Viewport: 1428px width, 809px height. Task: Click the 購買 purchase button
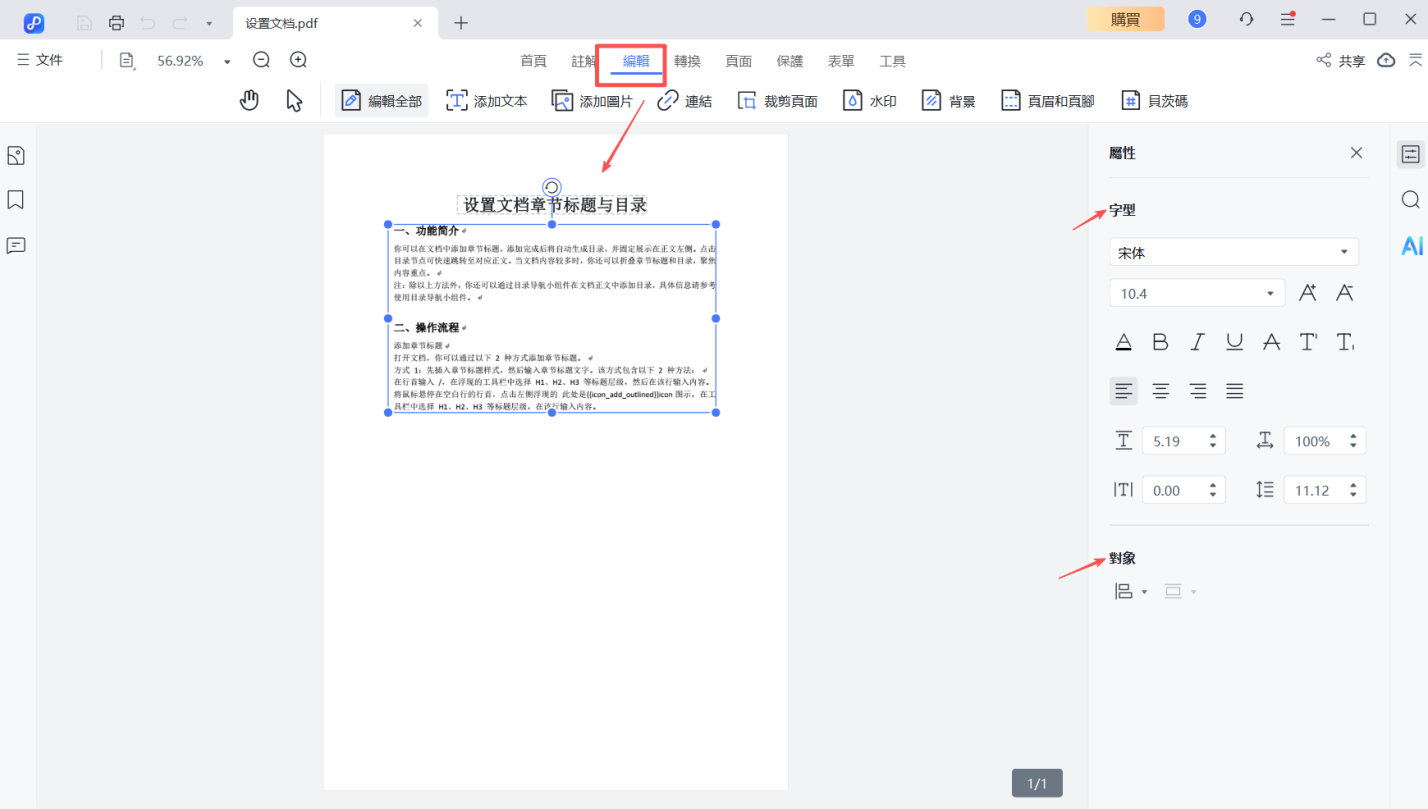tap(1125, 19)
